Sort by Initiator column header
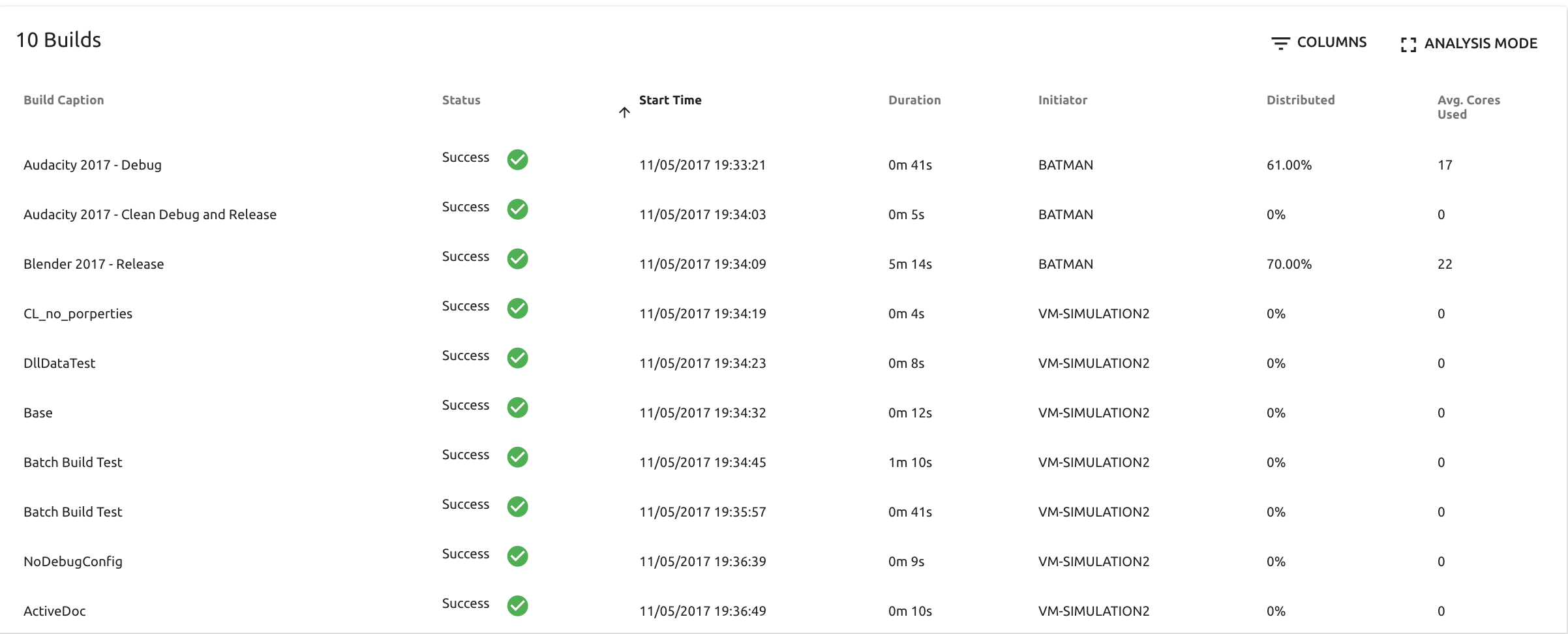This screenshot has width=1568, height=634. [1063, 100]
